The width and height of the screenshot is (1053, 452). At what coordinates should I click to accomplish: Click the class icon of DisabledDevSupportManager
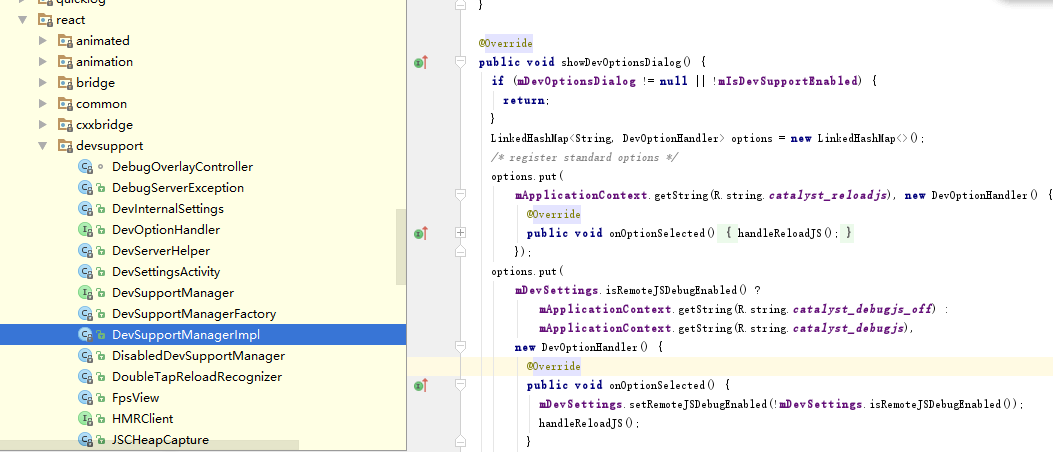click(x=85, y=356)
